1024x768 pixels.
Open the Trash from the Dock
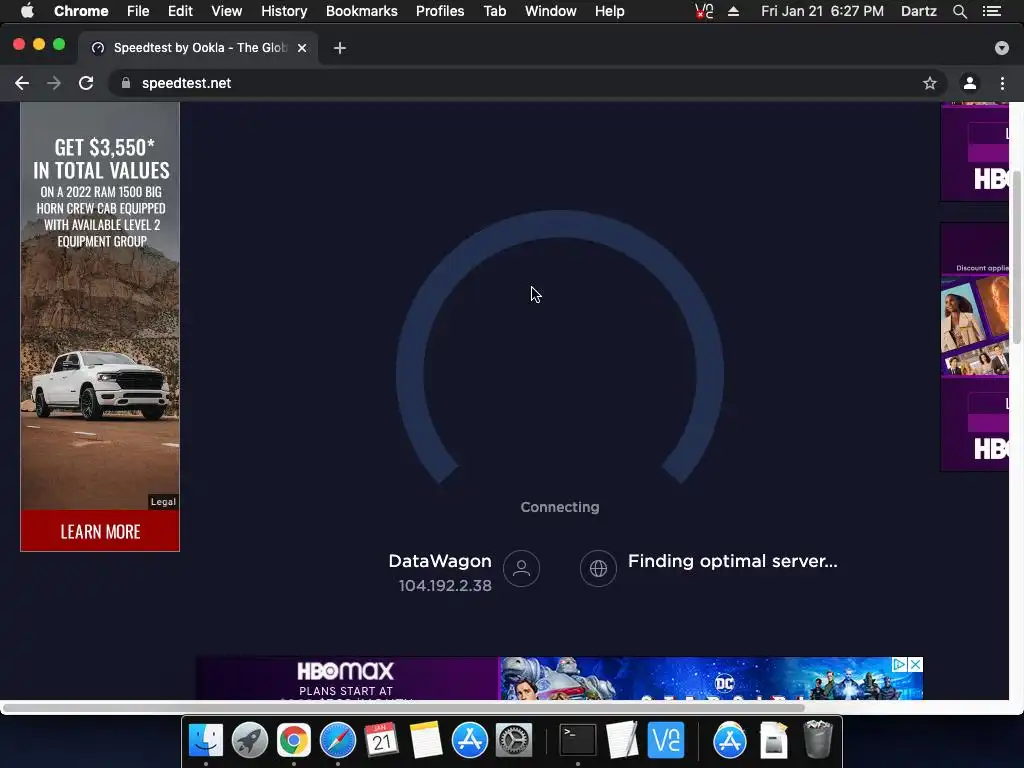pyautogui.click(x=818, y=739)
